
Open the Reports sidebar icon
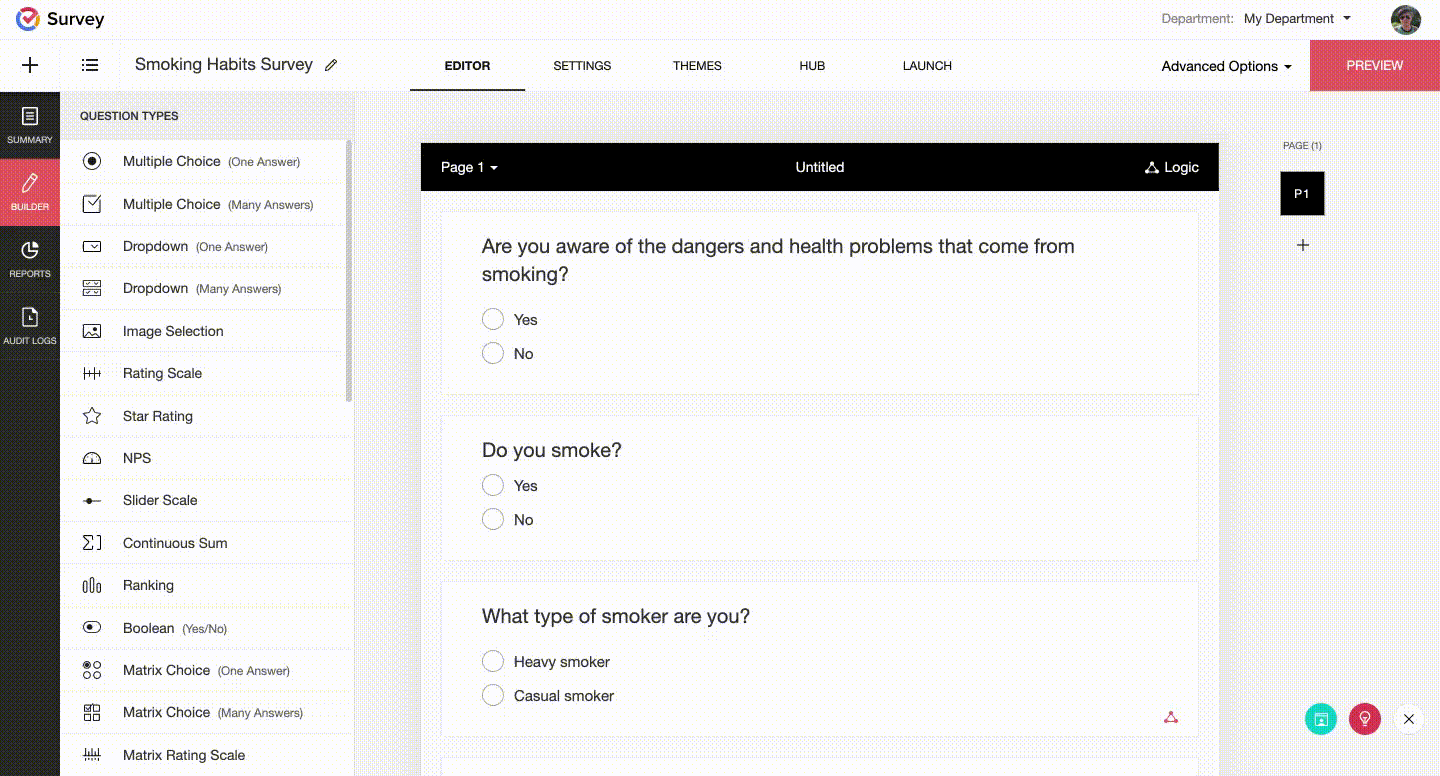coord(30,258)
